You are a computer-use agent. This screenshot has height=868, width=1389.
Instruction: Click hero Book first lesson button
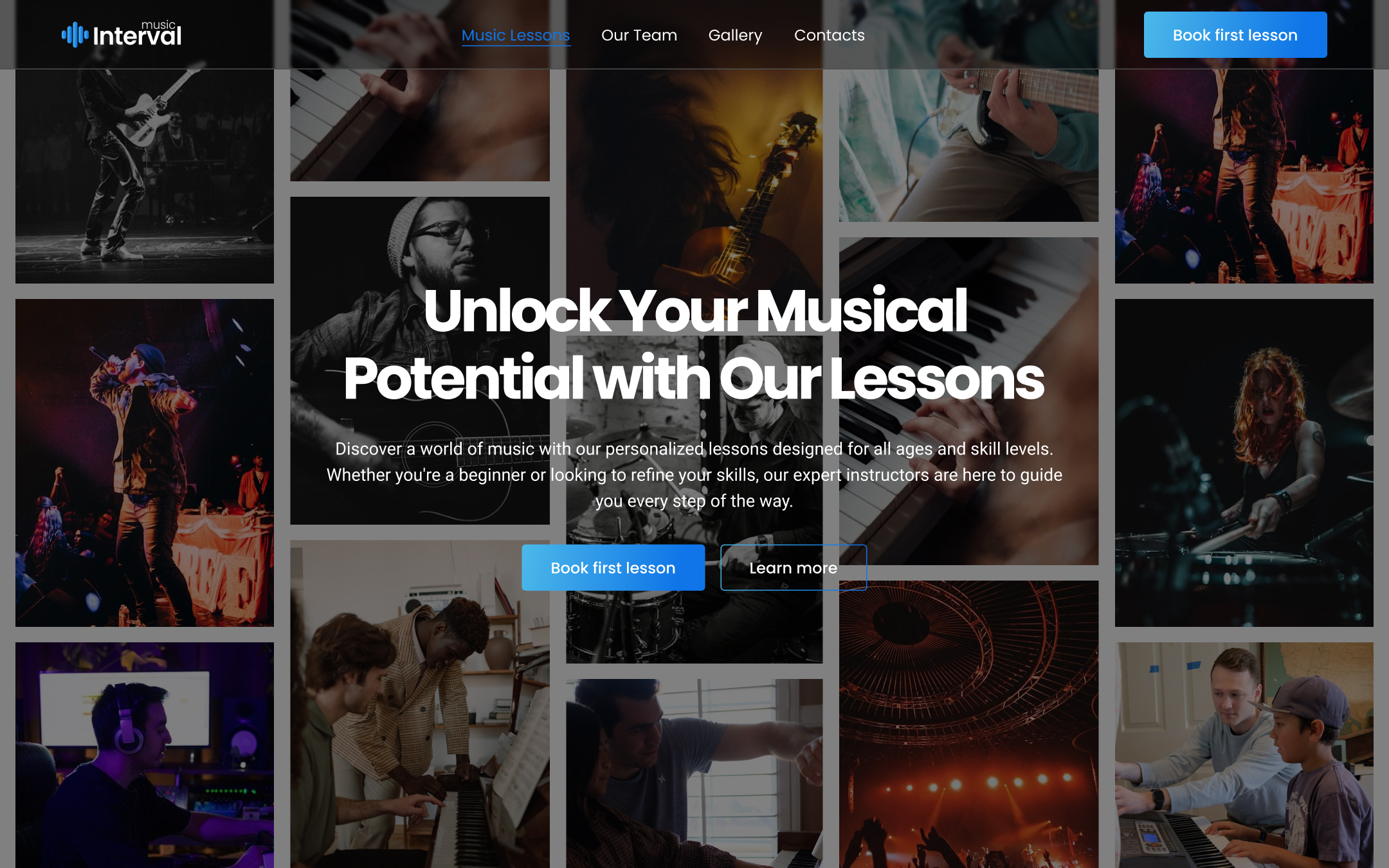tap(613, 568)
